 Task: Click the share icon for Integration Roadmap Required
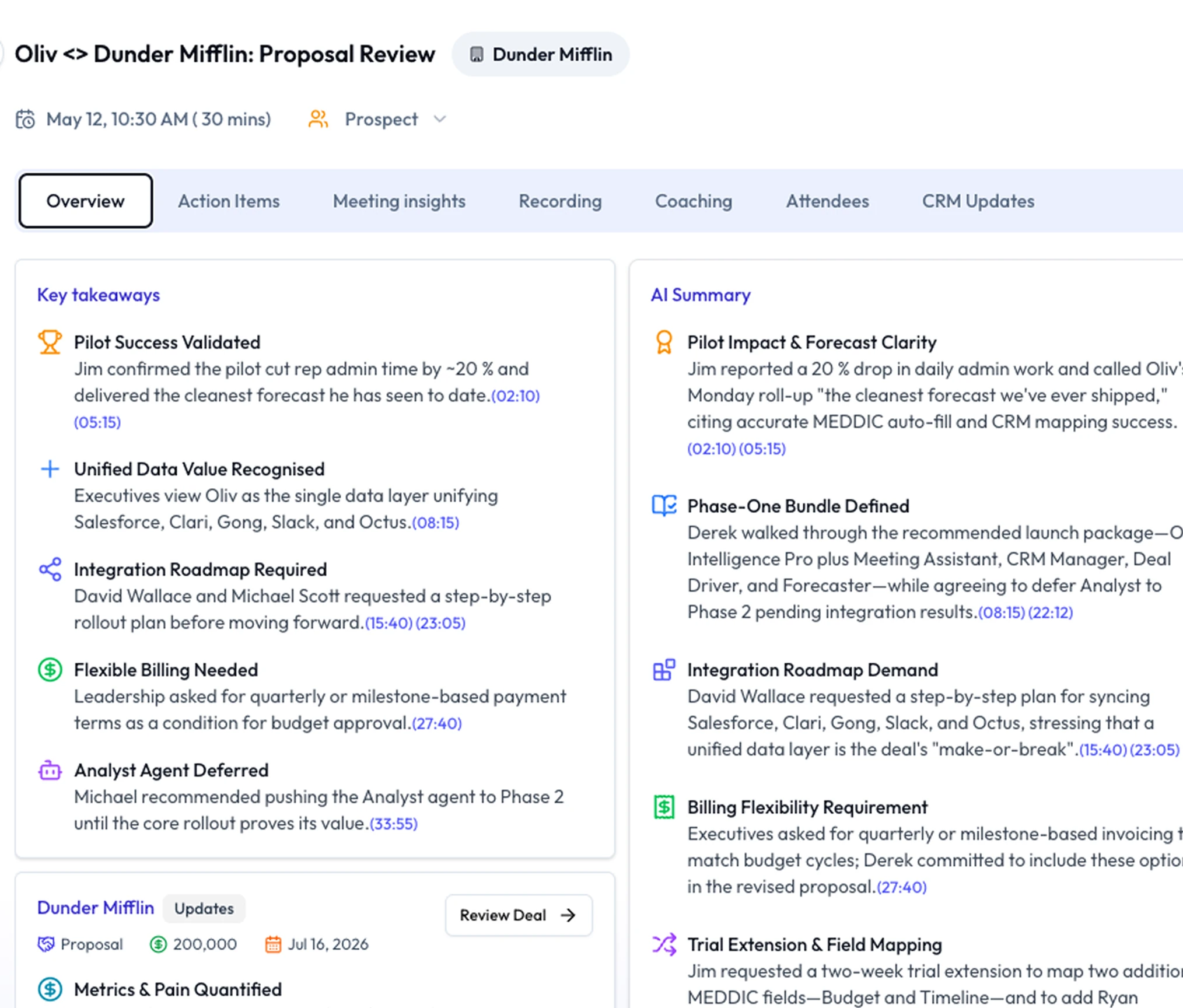pyautogui.click(x=50, y=569)
